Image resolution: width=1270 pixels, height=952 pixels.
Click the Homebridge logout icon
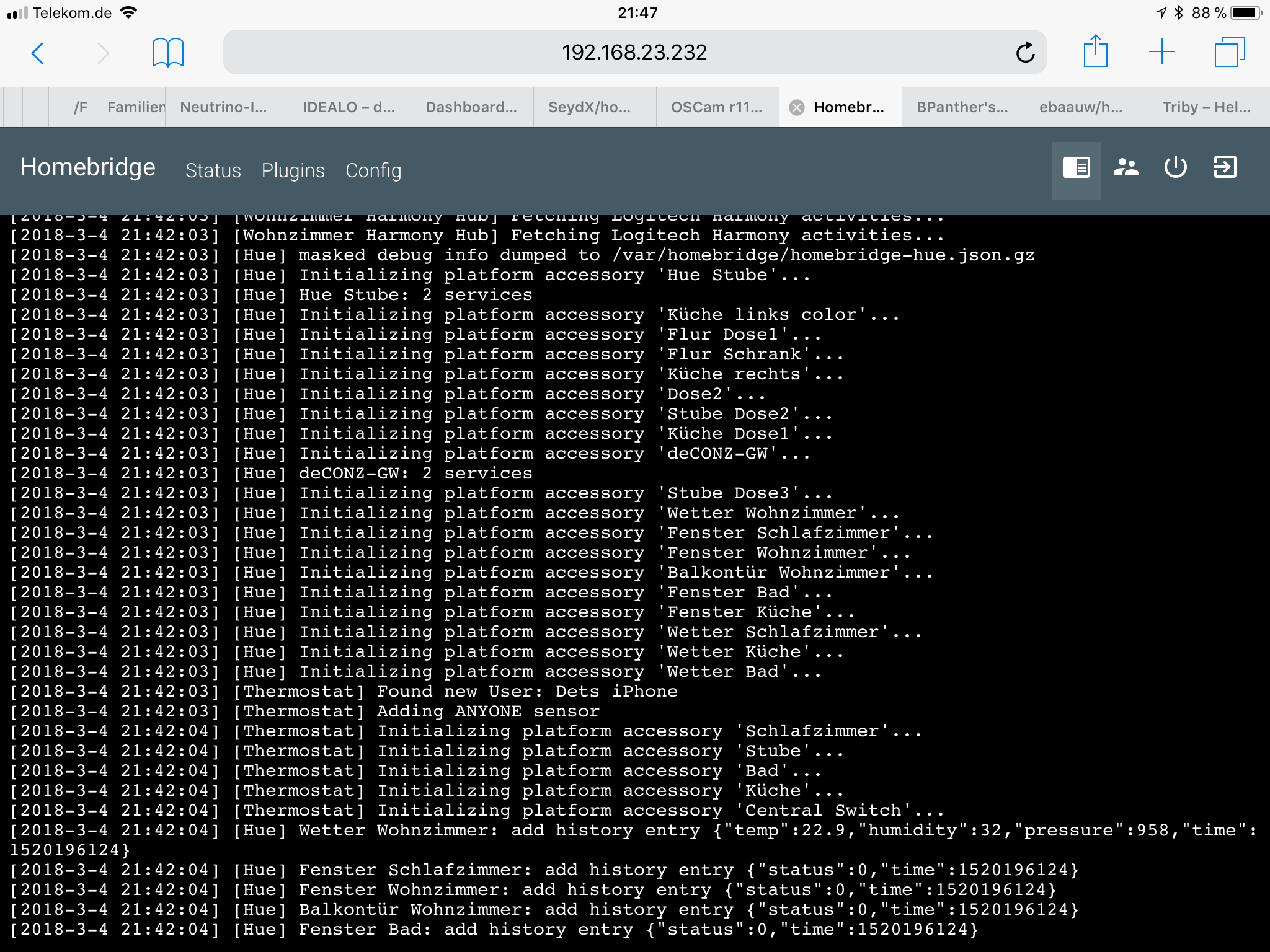tap(1225, 168)
